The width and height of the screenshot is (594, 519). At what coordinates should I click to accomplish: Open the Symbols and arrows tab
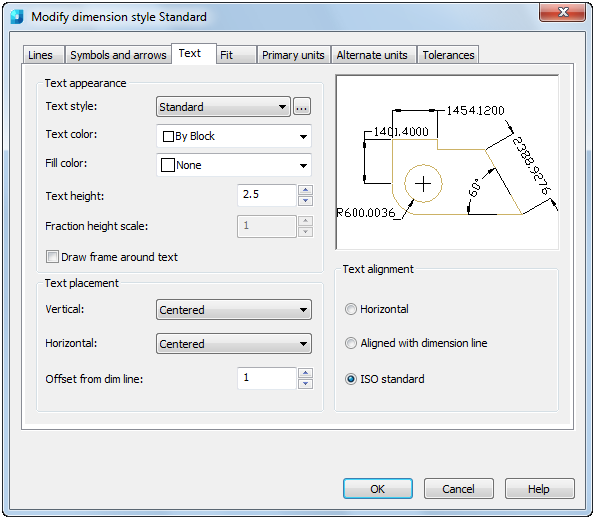[118, 55]
